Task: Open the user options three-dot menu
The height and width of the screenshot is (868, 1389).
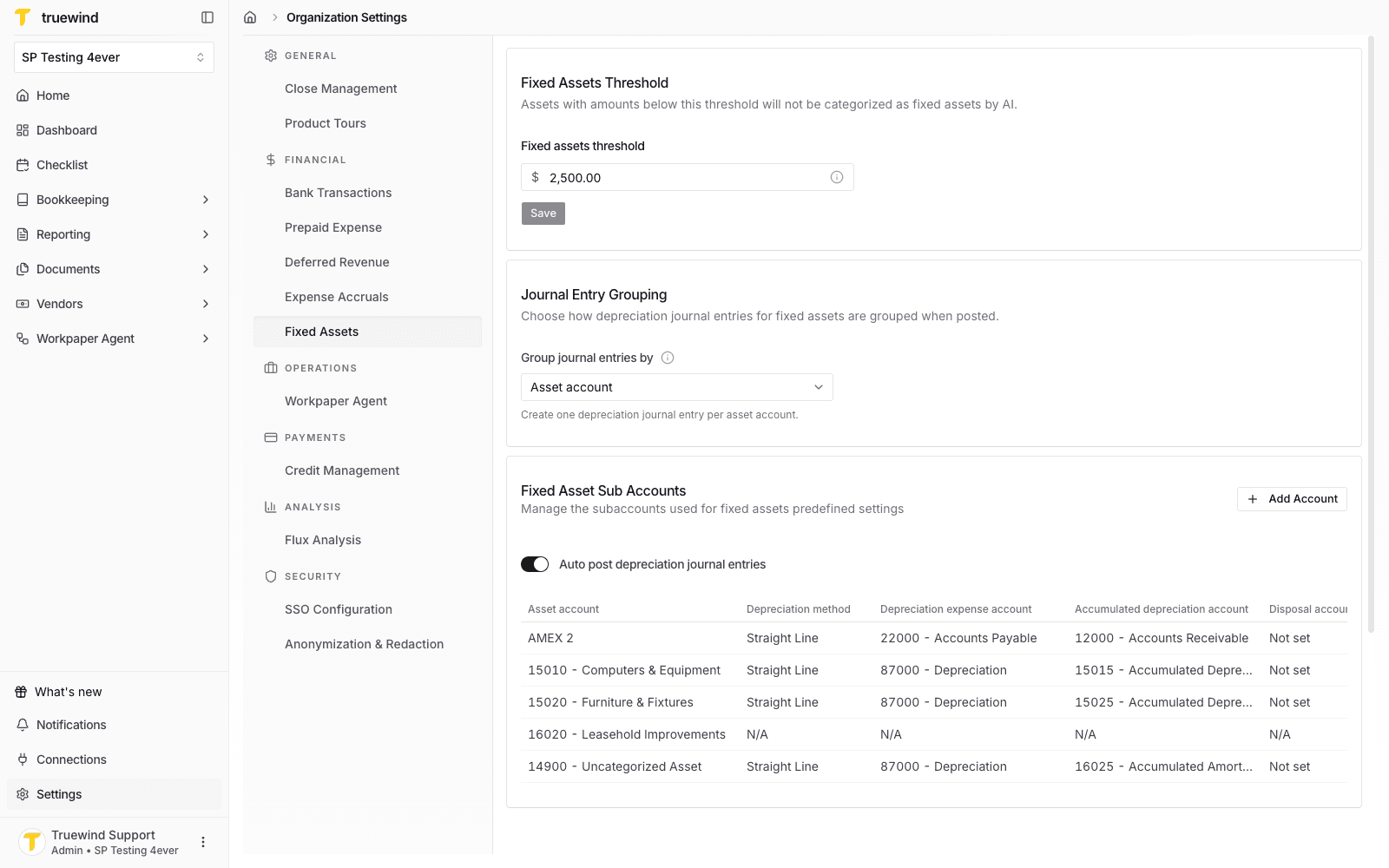Action: [203, 842]
